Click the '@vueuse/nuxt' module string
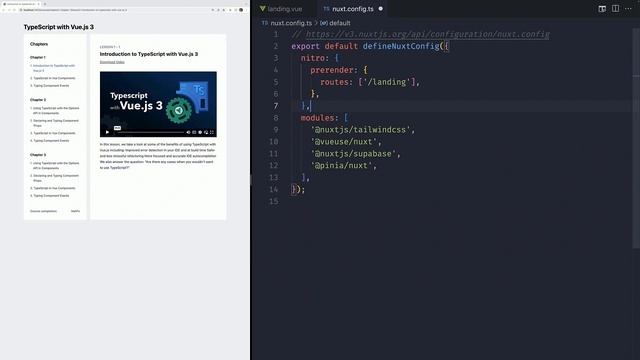Screen dimensions: 640x360 tap(344, 142)
